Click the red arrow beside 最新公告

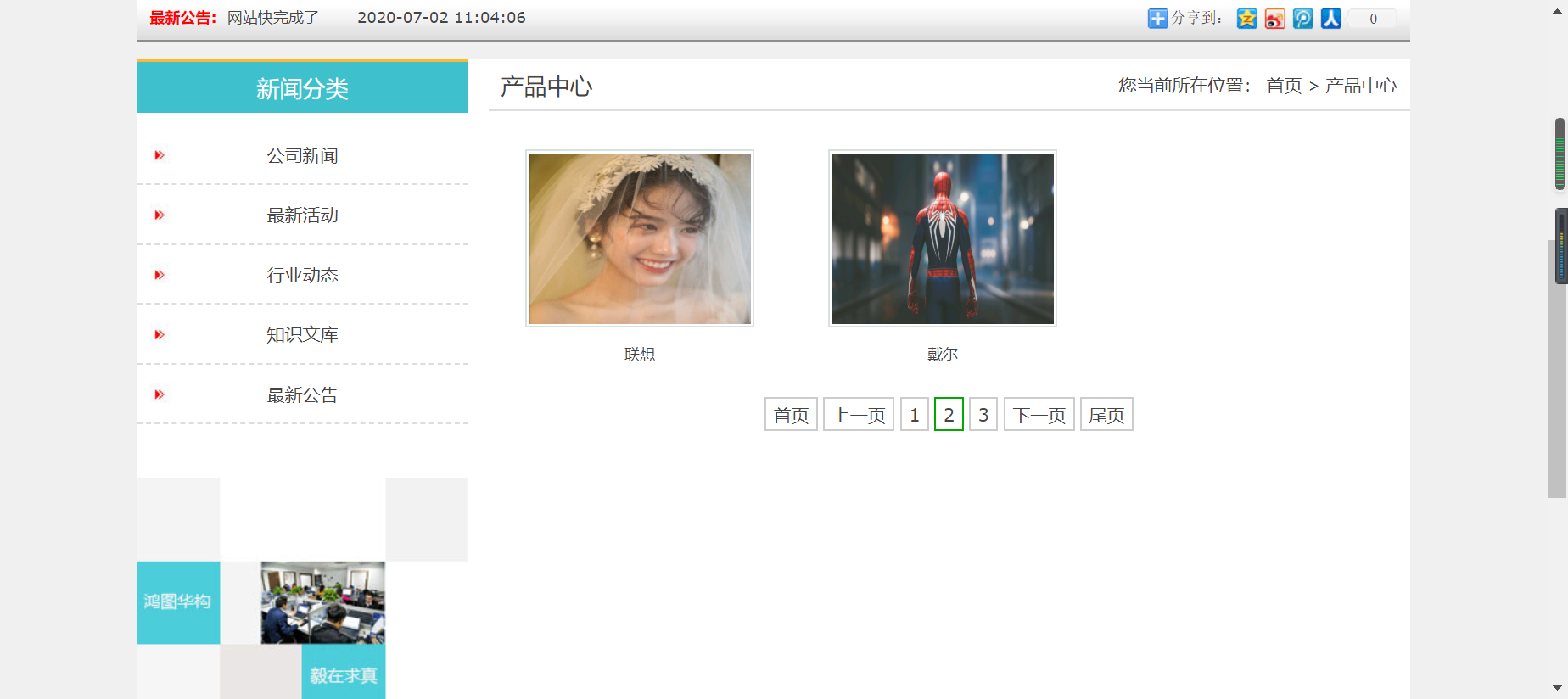[160, 394]
